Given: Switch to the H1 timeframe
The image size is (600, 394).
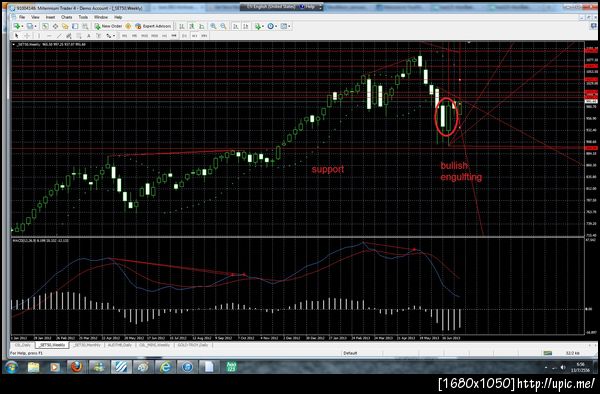Looking at the screenshot, I should pyautogui.click(x=164, y=36).
